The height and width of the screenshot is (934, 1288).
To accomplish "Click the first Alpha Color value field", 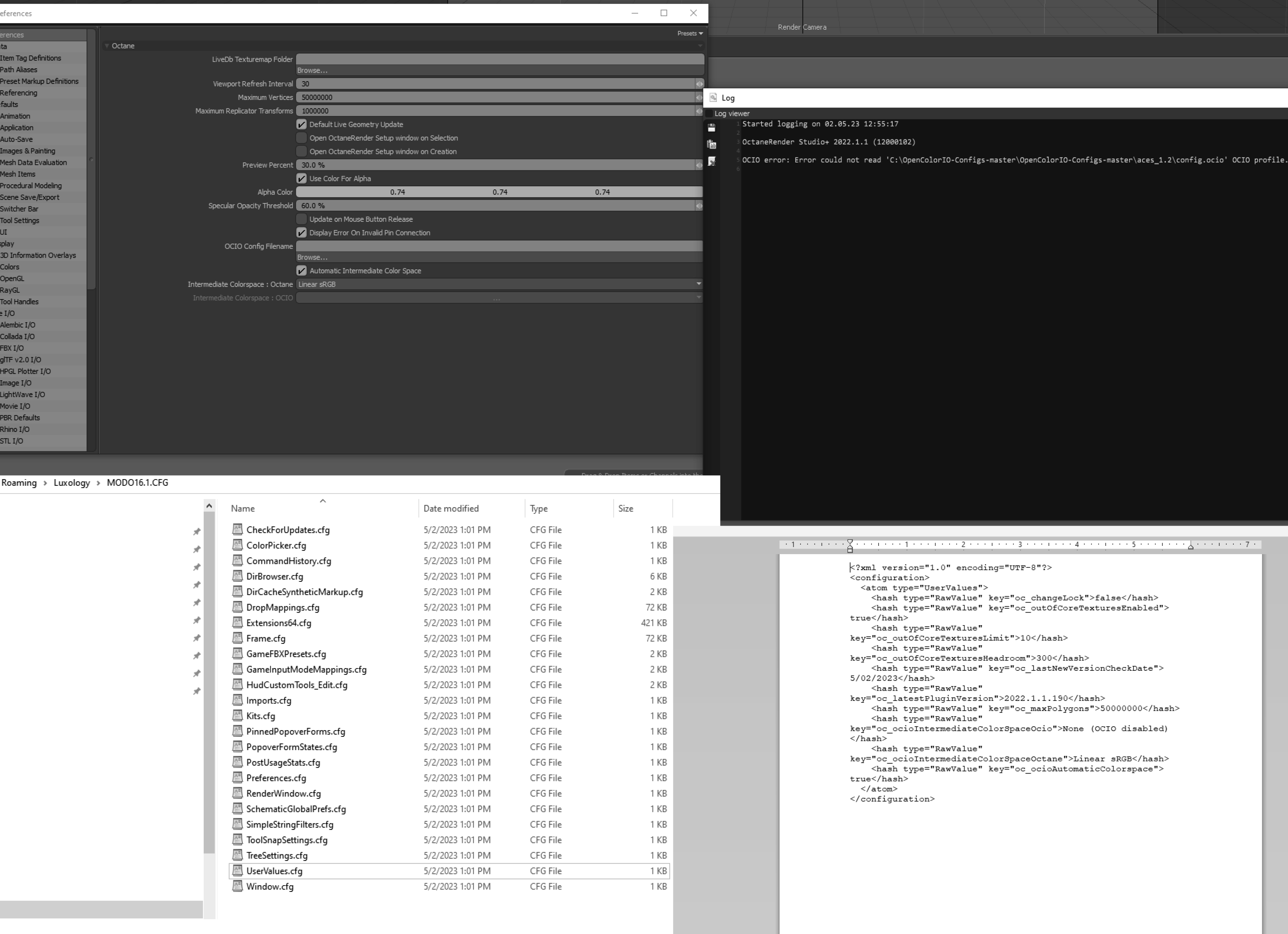I will [x=398, y=192].
